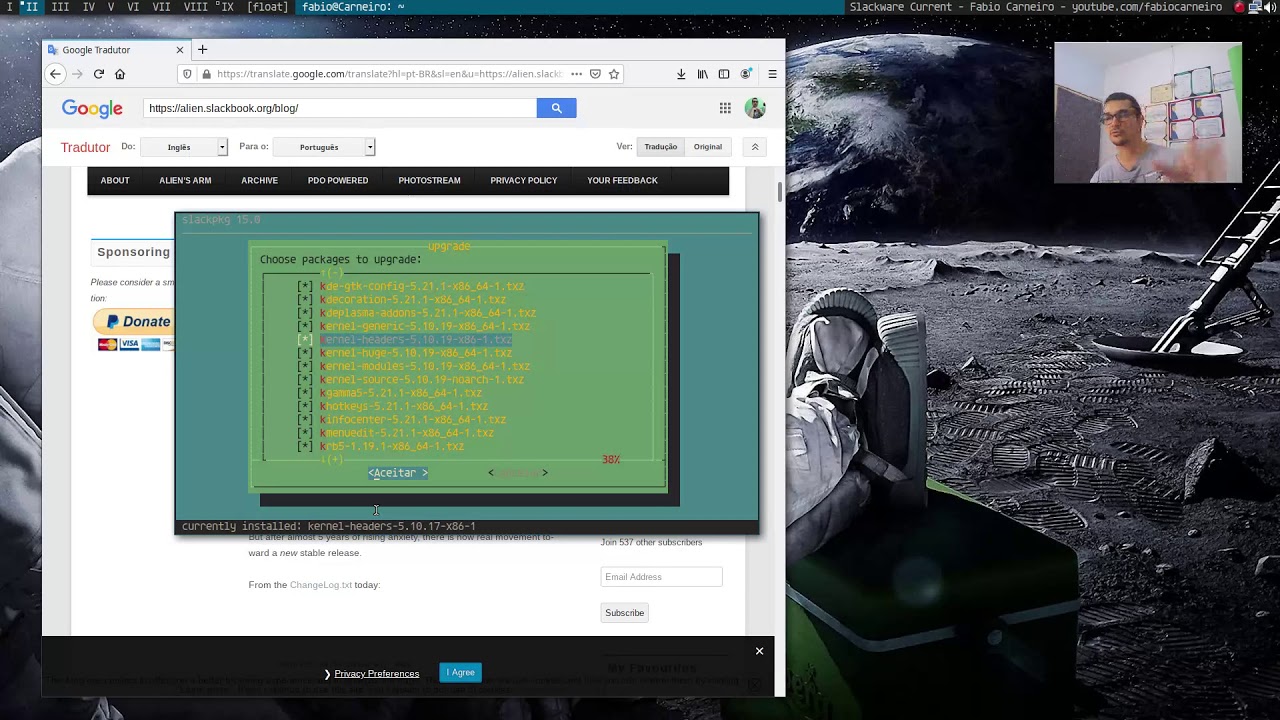Click the padlock site security icon
This screenshot has height=720, width=1280.
[207, 74]
